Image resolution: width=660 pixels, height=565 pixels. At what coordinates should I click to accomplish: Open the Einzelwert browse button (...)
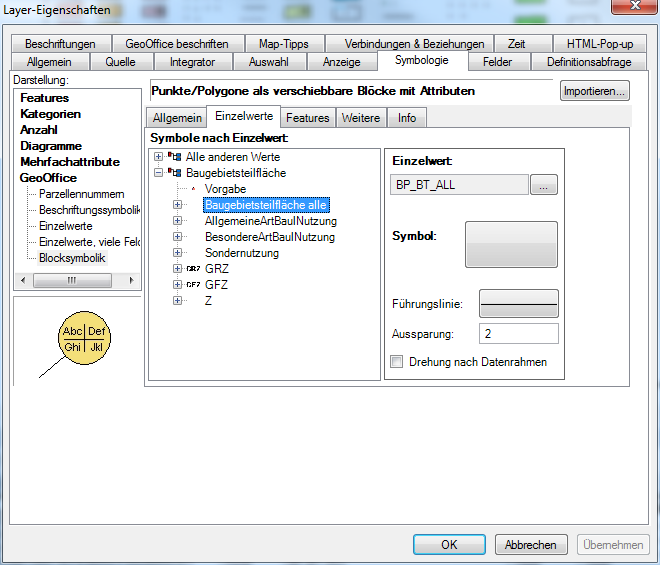[x=543, y=185]
